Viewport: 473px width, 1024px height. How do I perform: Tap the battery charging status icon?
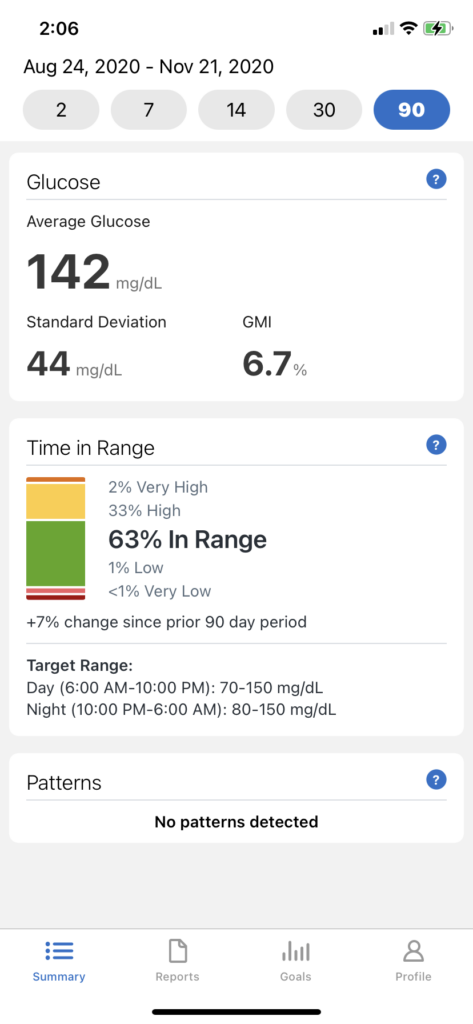[x=438, y=28]
